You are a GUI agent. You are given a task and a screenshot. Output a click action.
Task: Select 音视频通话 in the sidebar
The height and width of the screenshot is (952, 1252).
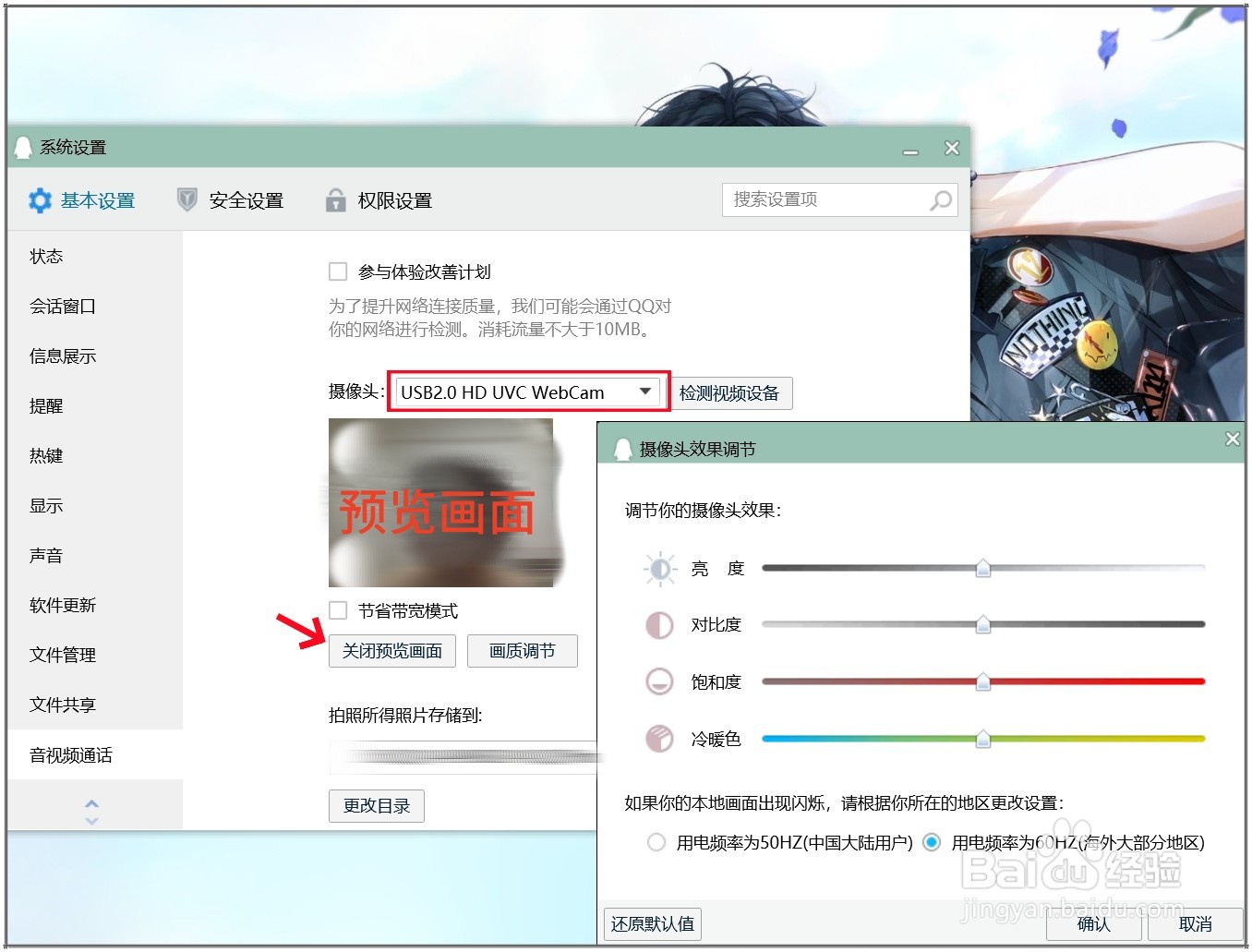pyautogui.click(x=95, y=754)
